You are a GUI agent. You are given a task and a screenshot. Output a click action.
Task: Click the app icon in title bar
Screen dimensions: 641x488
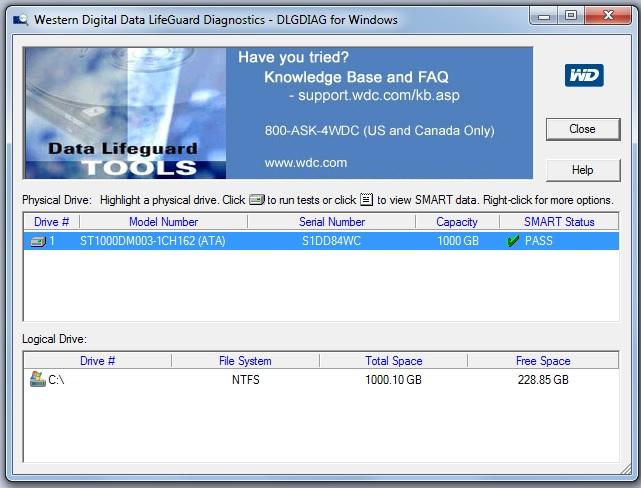[x=20, y=20]
